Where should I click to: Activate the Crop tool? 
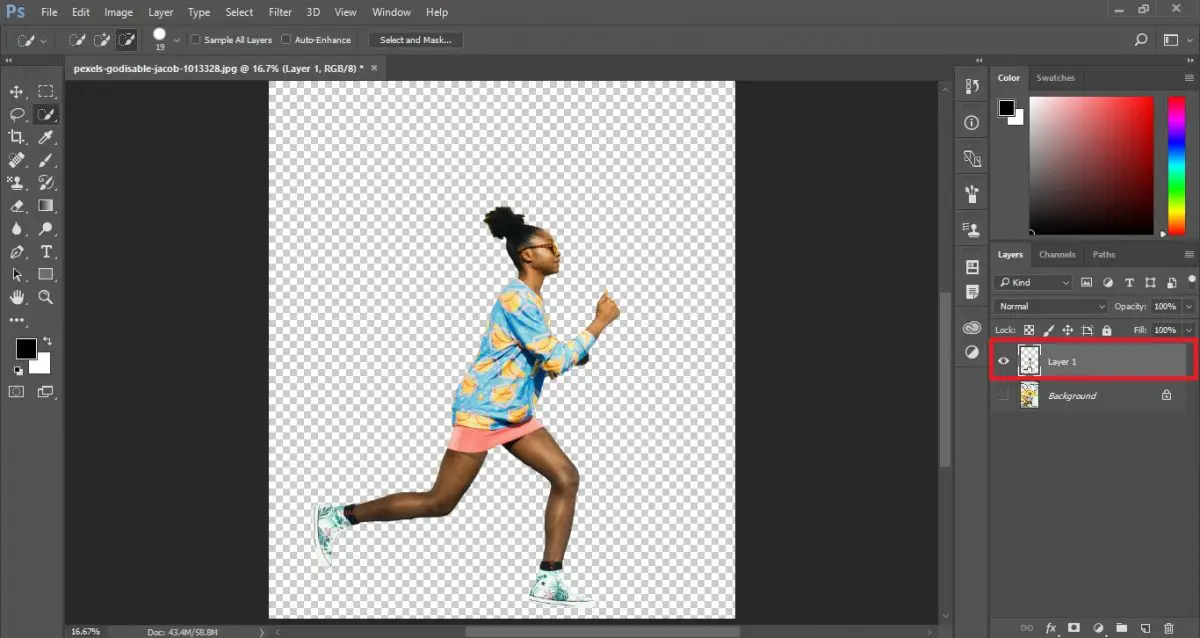(16, 137)
